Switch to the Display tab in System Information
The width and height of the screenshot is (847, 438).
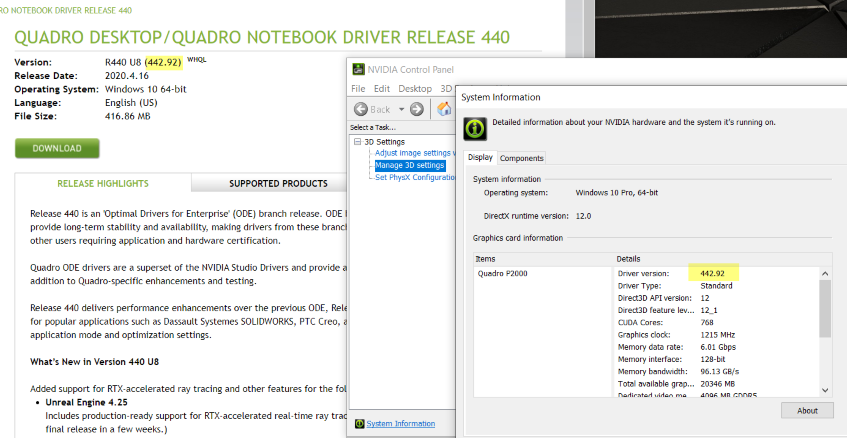click(x=480, y=158)
